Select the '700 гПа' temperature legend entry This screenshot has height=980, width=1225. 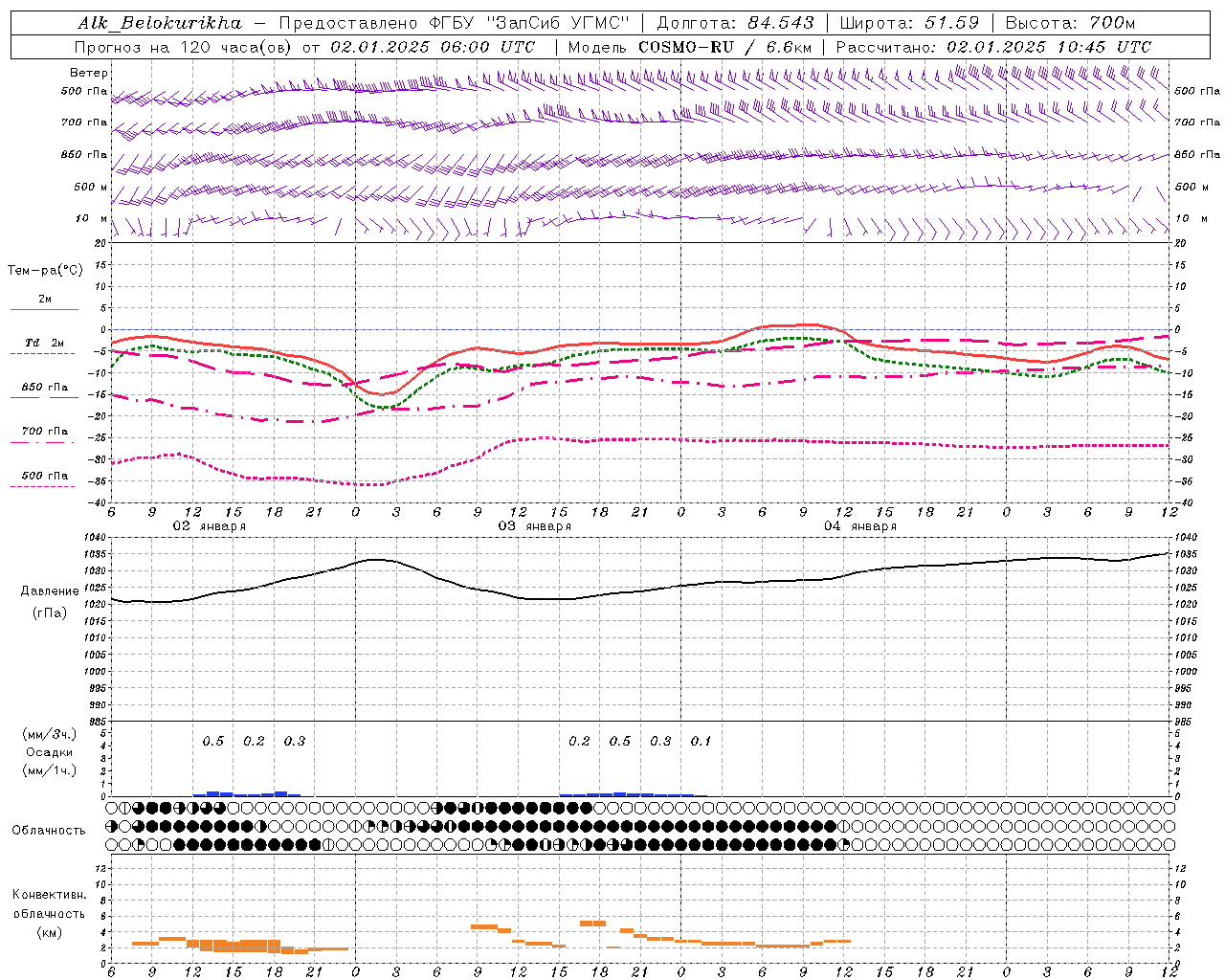[45, 432]
